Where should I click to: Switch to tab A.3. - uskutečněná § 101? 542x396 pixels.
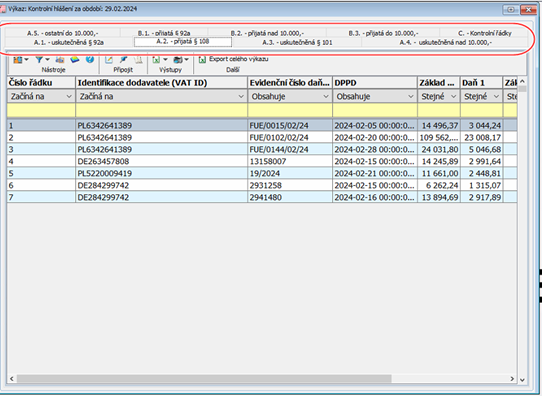tap(297, 42)
